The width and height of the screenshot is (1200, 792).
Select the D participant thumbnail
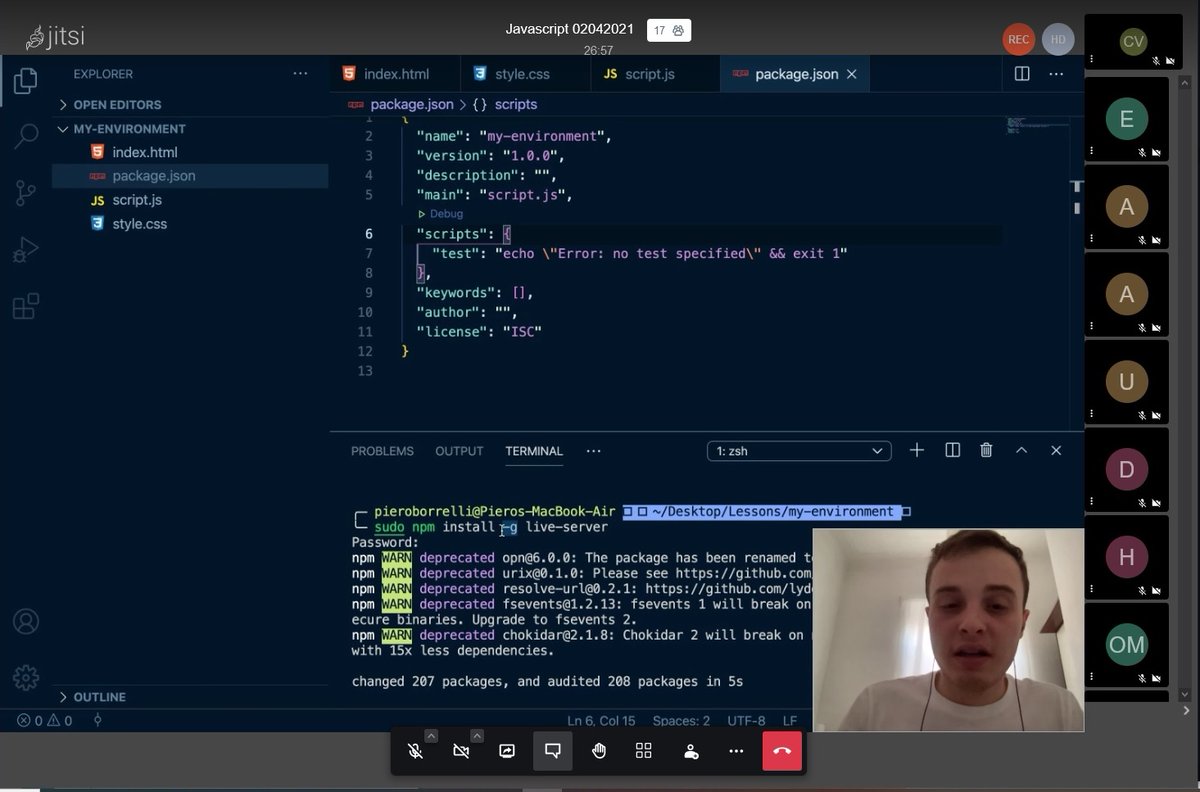tap(1127, 470)
